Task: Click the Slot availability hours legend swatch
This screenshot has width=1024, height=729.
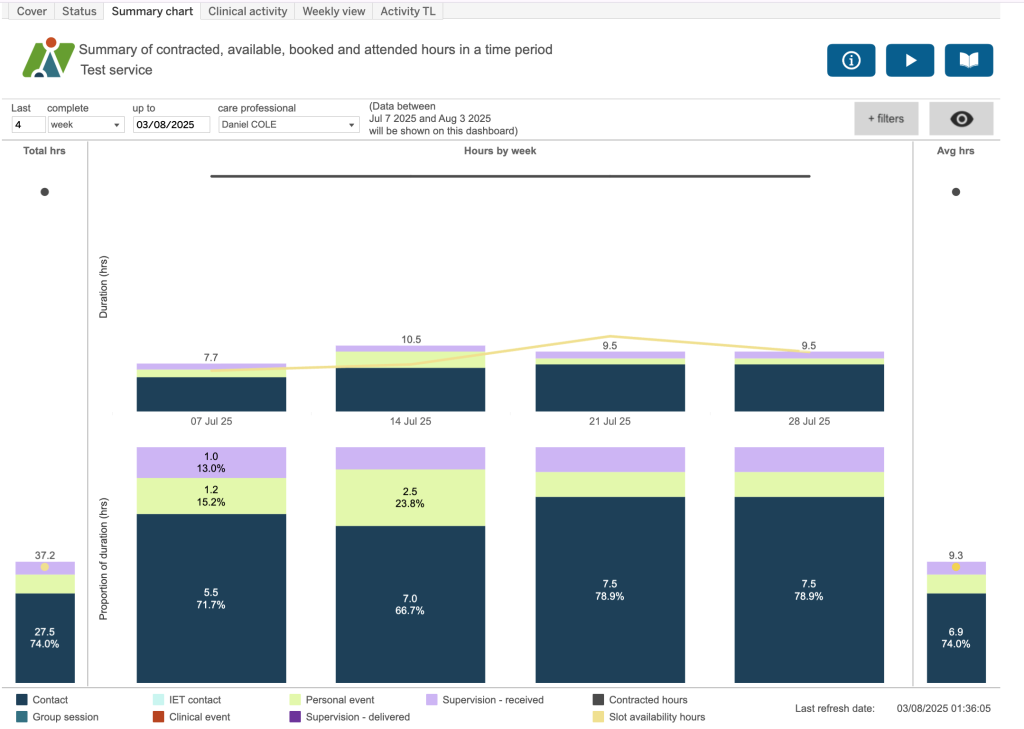Action: (x=598, y=717)
